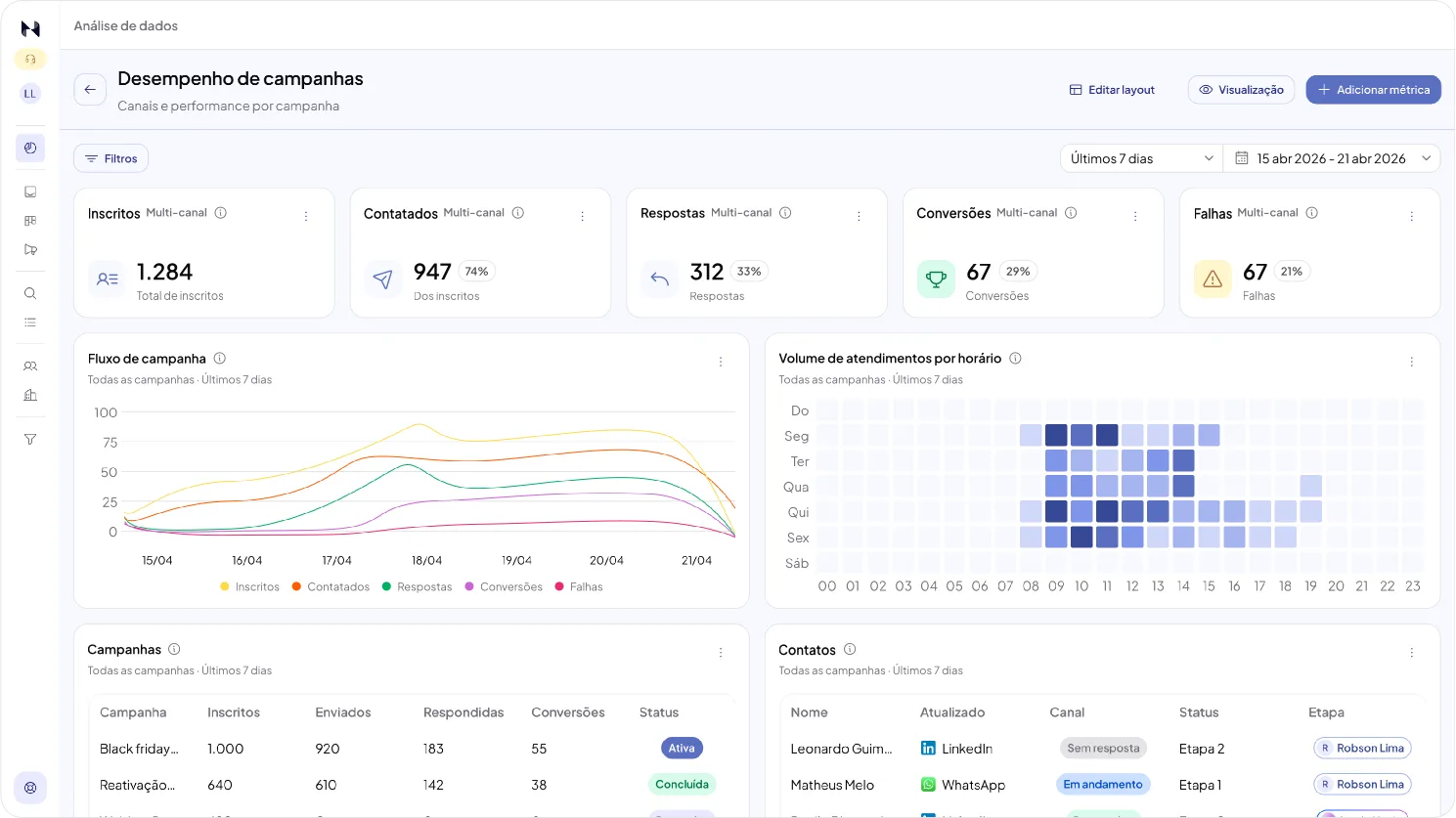1456x818 pixels.
Task: Show info for the Inscritos metric
Action: click(221, 213)
